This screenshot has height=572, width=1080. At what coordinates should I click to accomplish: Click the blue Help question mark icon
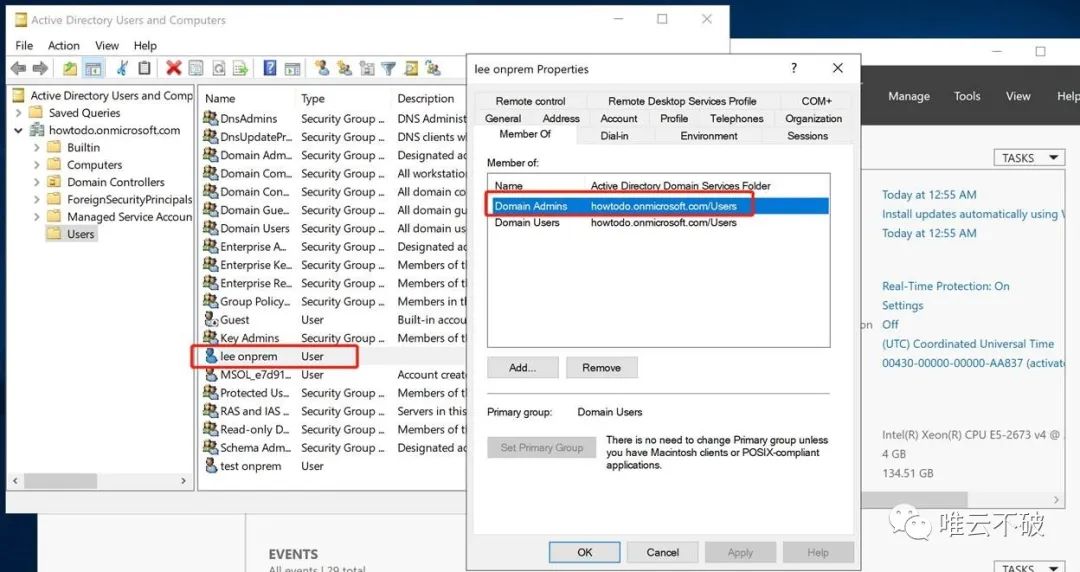point(270,68)
